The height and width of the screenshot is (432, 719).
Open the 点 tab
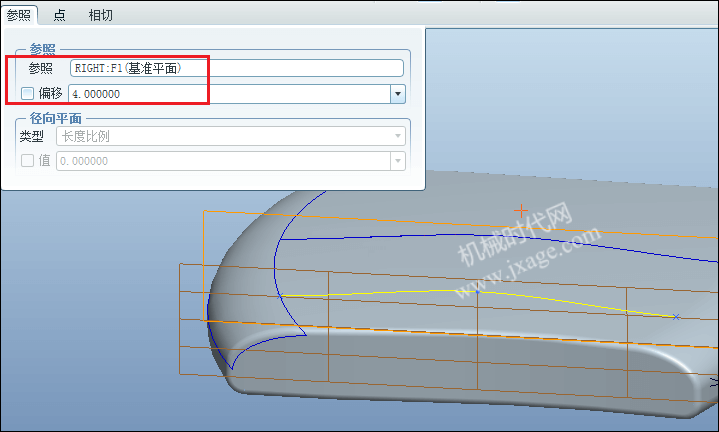coord(59,15)
